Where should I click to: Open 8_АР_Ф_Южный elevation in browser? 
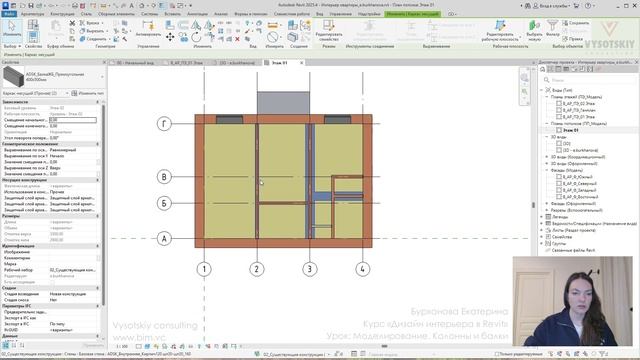(x=577, y=177)
